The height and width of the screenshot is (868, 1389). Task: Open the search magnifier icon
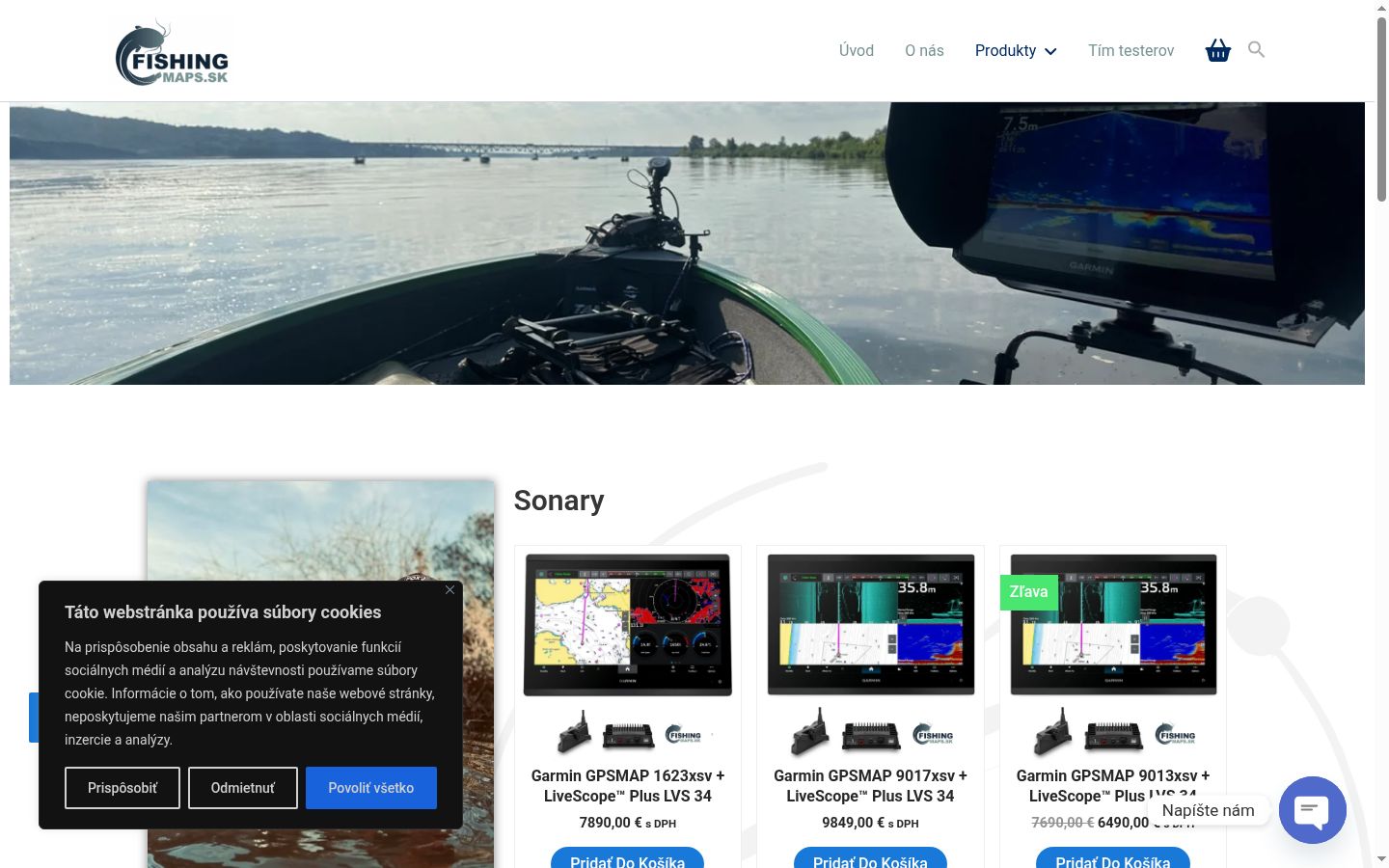tap(1256, 49)
